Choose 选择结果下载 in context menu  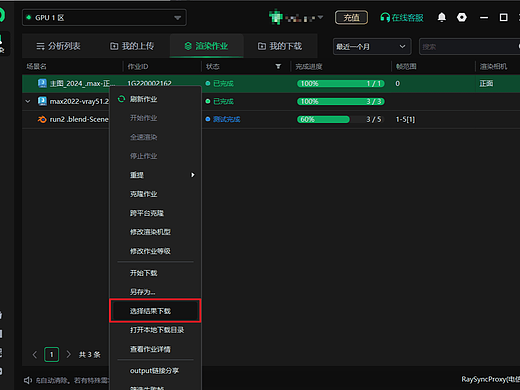coord(155,311)
